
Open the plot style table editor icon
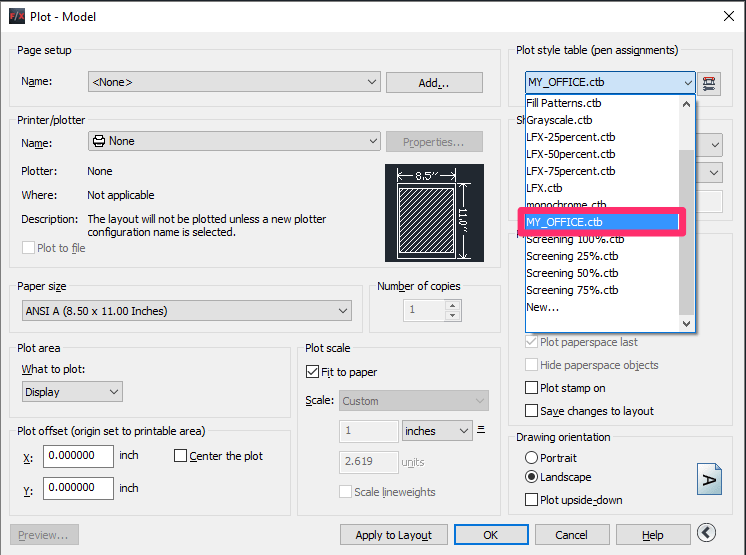click(x=709, y=83)
